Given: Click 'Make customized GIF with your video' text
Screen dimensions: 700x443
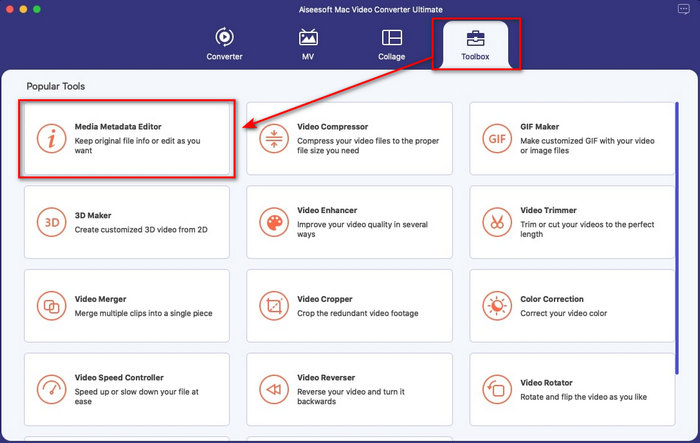Looking at the screenshot, I should [587, 146].
